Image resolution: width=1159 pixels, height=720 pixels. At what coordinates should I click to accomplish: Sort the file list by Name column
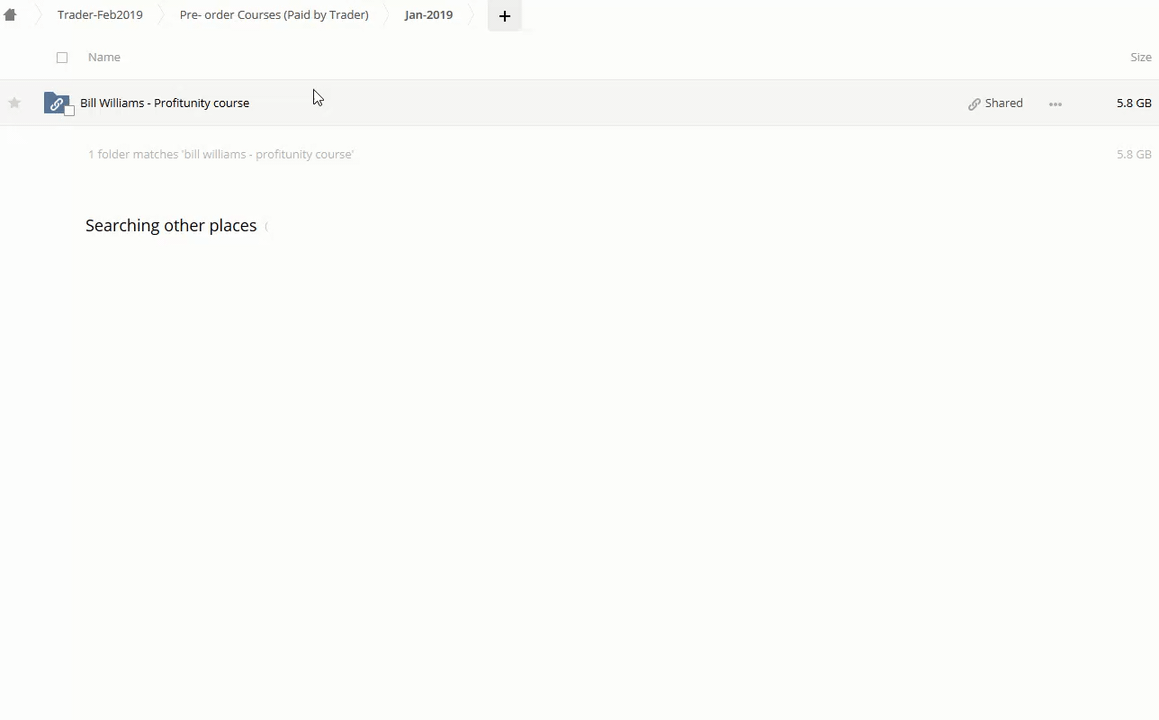coord(104,57)
